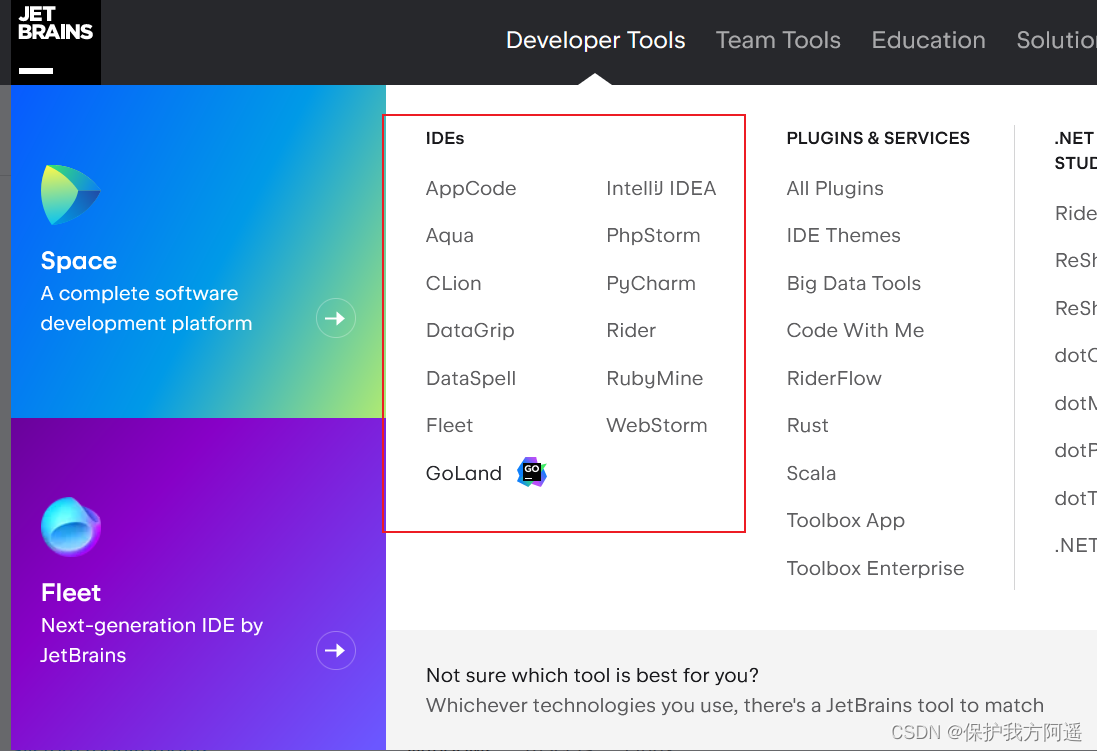This screenshot has width=1097, height=751.
Task: Select PhpStorm from the IDEs list
Action: click(653, 236)
